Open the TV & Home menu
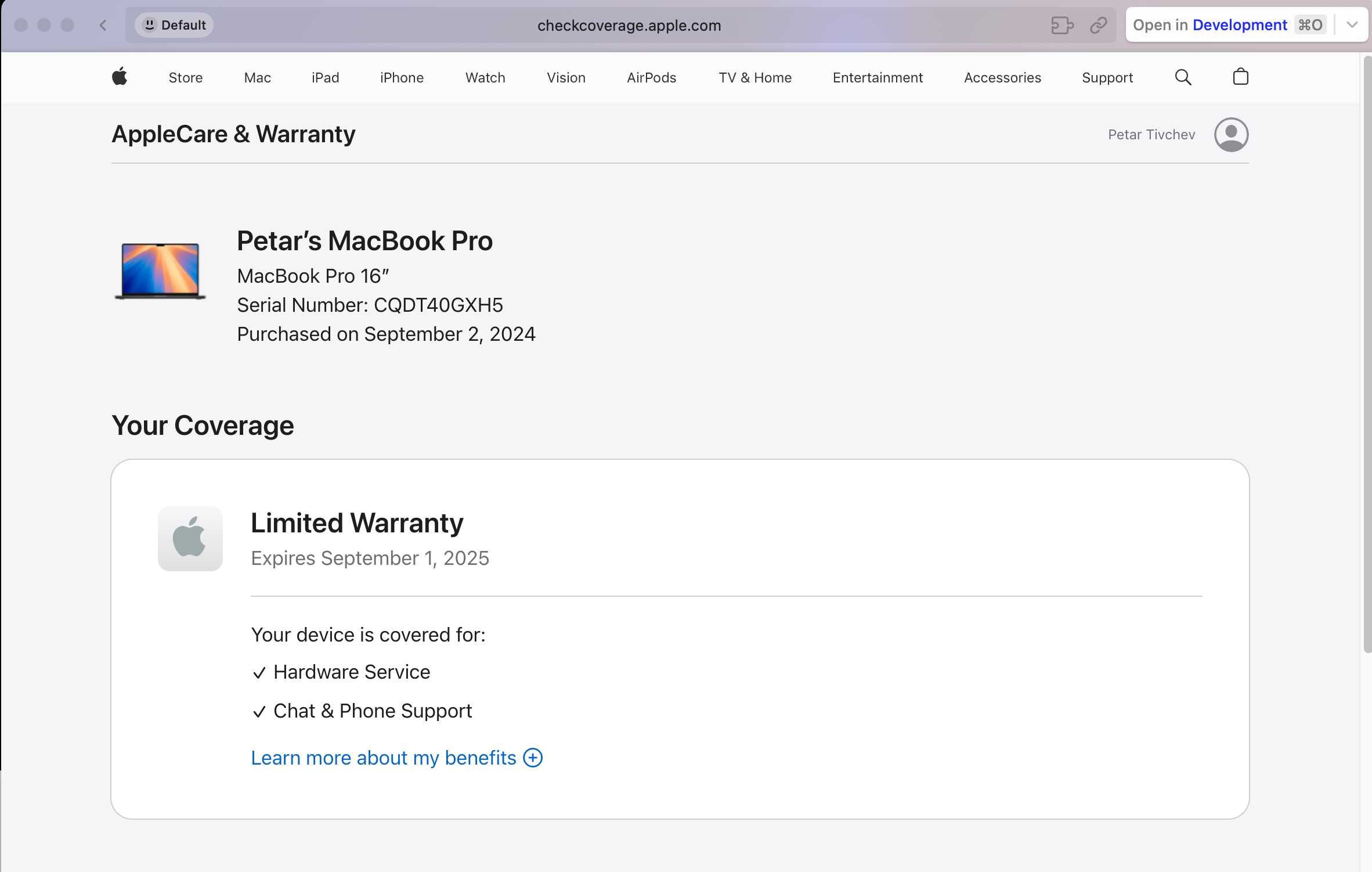The image size is (1372, 872). point(755,77)
